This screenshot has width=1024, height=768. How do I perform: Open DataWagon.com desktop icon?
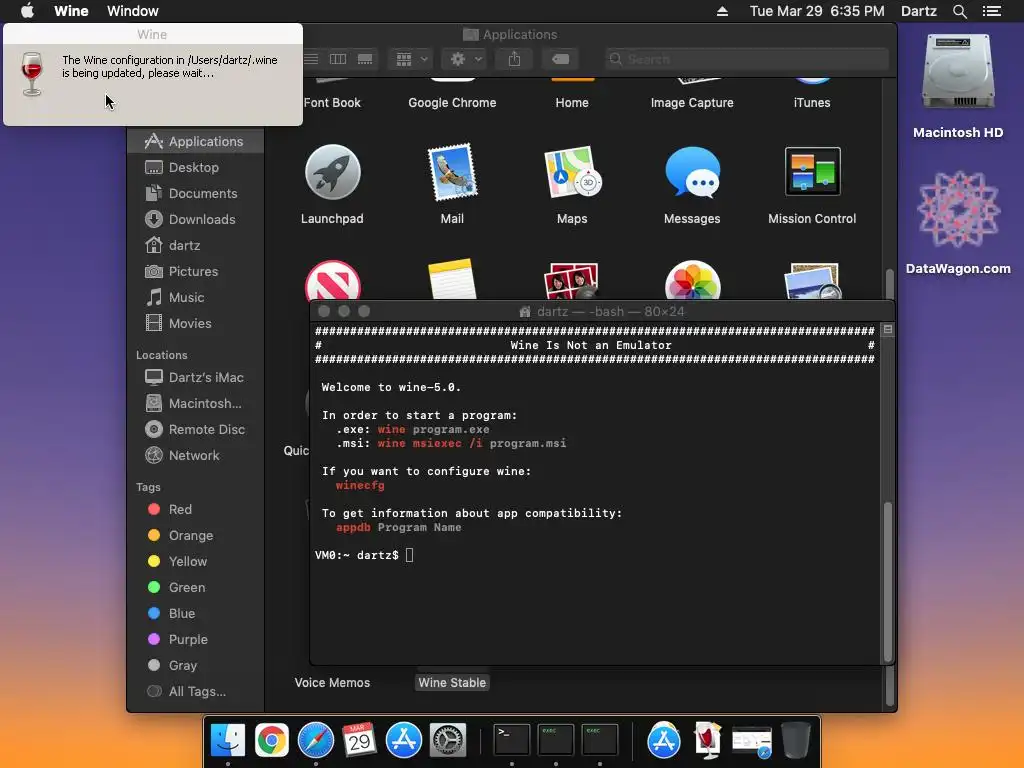click(957, 210)
